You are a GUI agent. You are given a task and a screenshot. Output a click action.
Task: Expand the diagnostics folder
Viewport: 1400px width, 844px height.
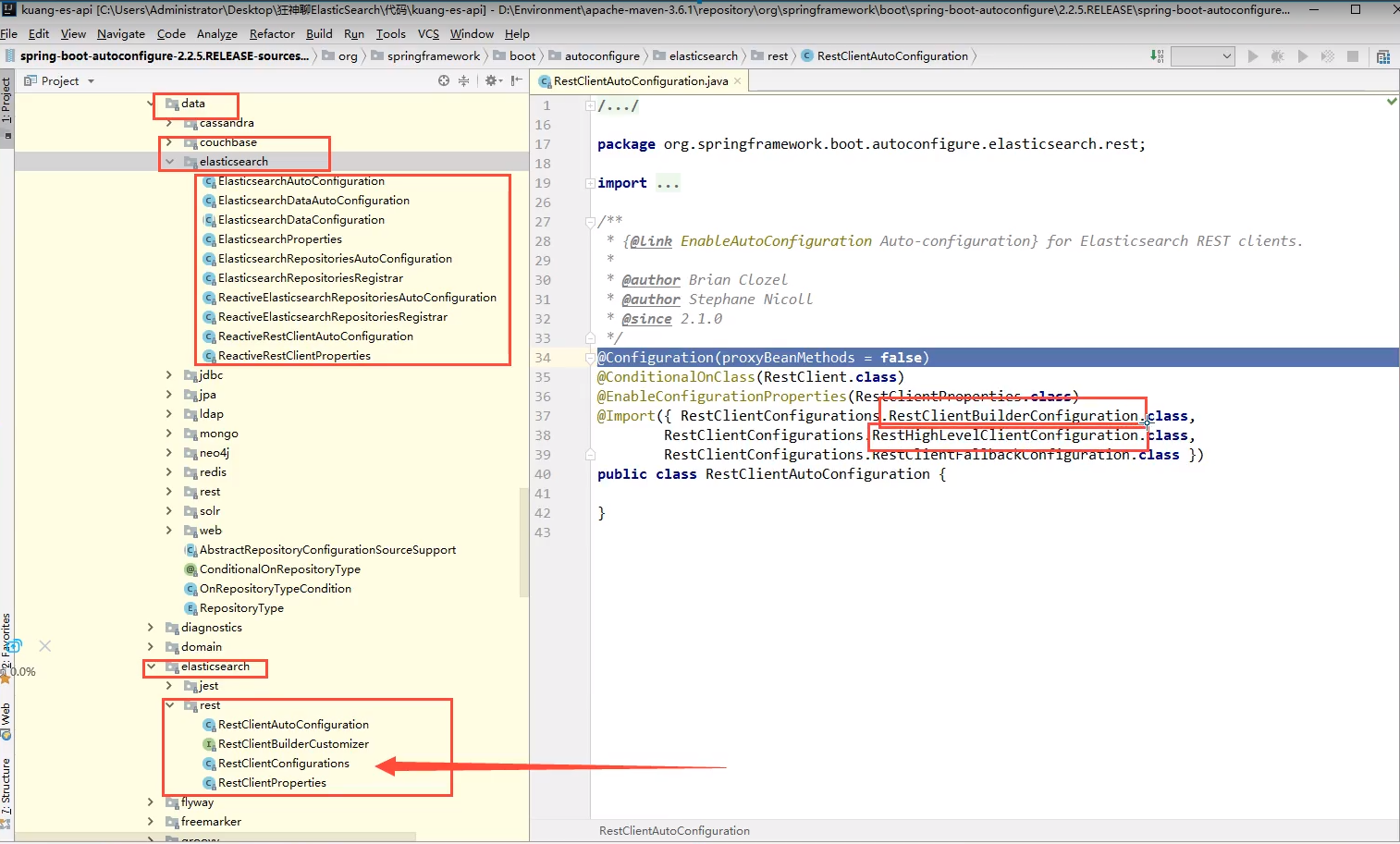[151, 628]
